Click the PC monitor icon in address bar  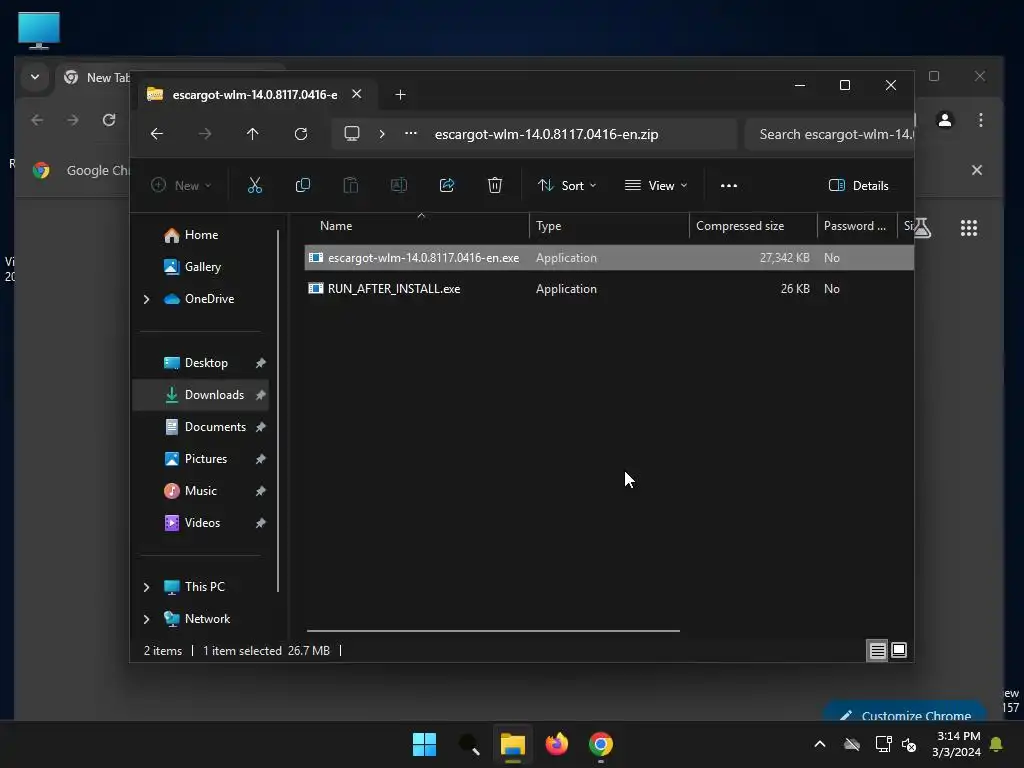[352, 134]
